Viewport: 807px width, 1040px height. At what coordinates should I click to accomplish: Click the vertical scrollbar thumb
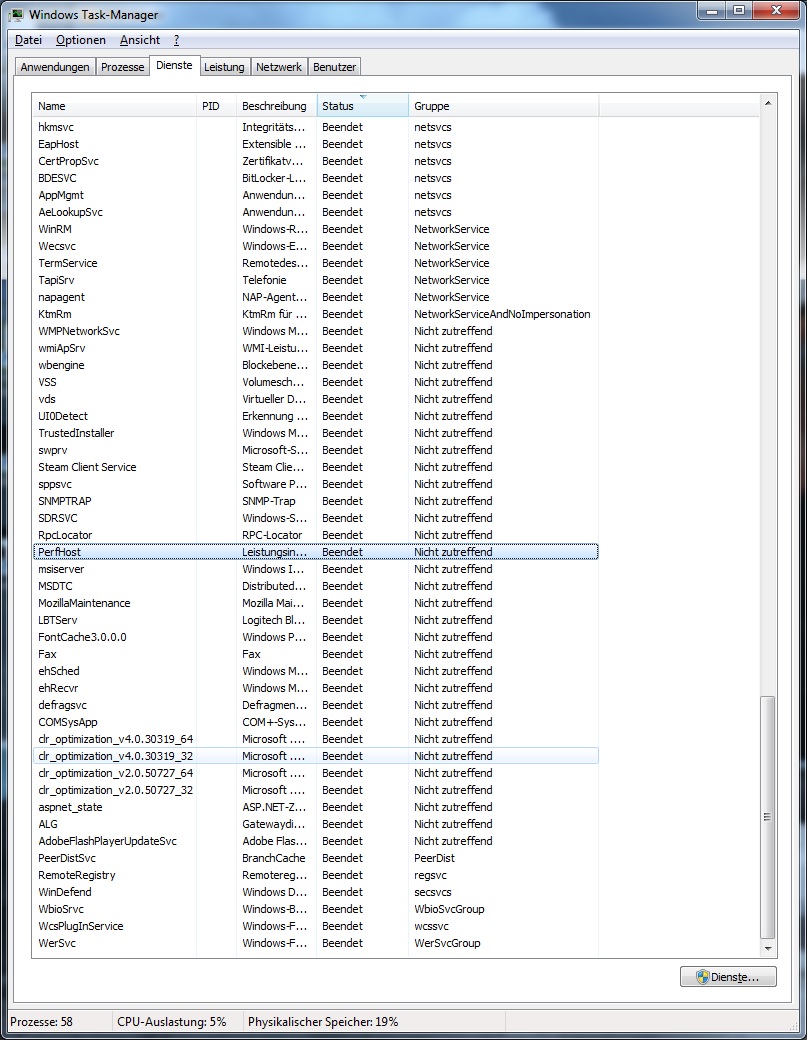[x=768, y=817]
